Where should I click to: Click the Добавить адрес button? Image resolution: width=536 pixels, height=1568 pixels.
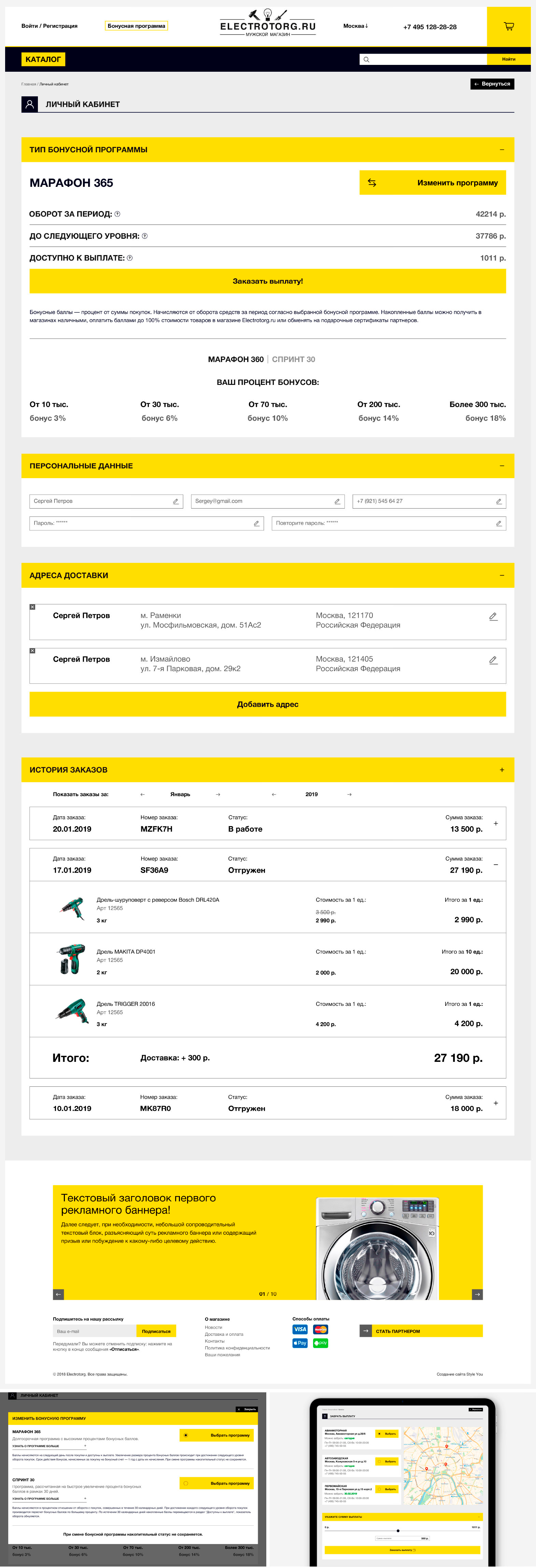[268, 704]
